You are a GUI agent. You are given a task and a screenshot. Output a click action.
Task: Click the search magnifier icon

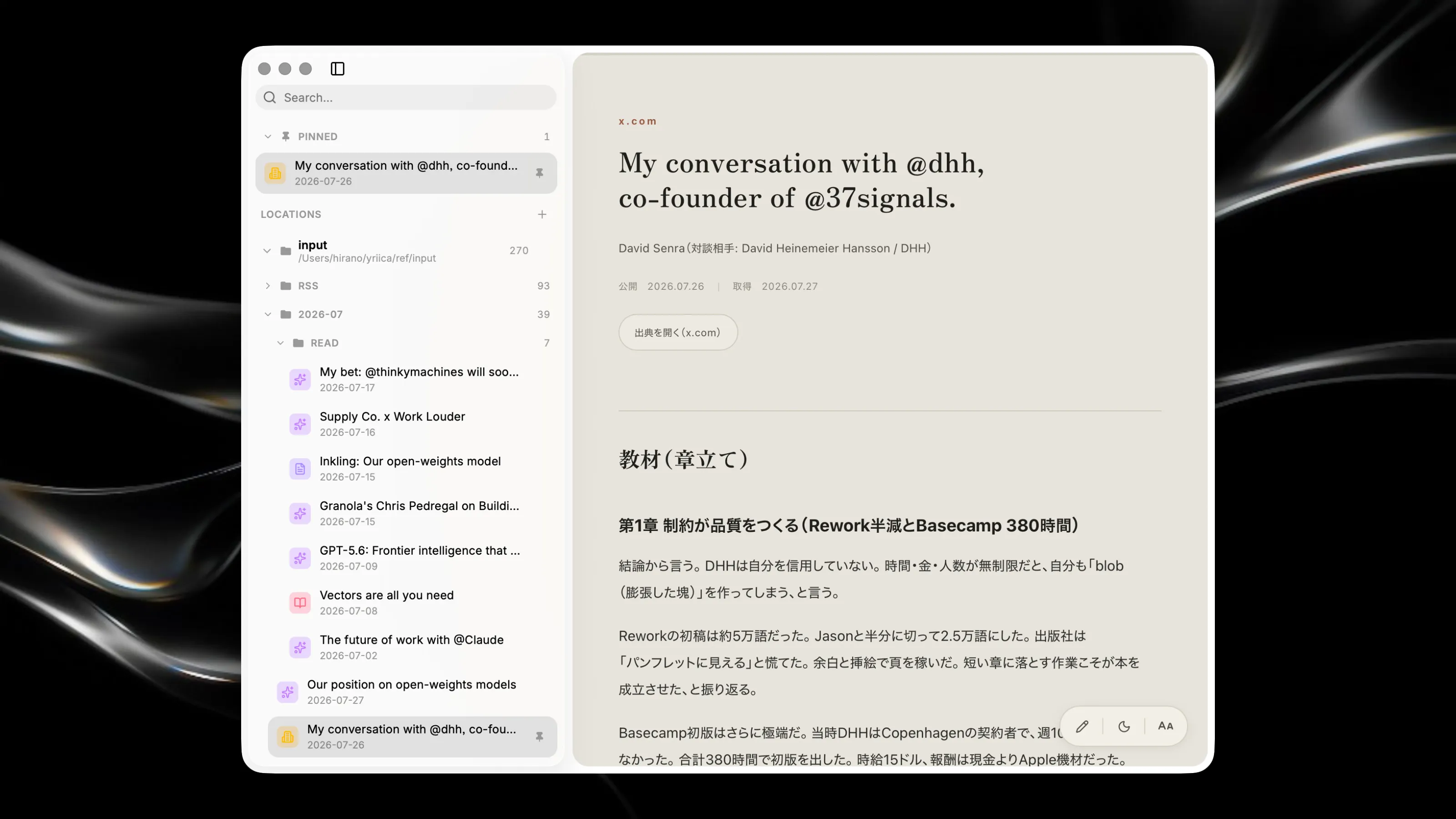(270, 97)
